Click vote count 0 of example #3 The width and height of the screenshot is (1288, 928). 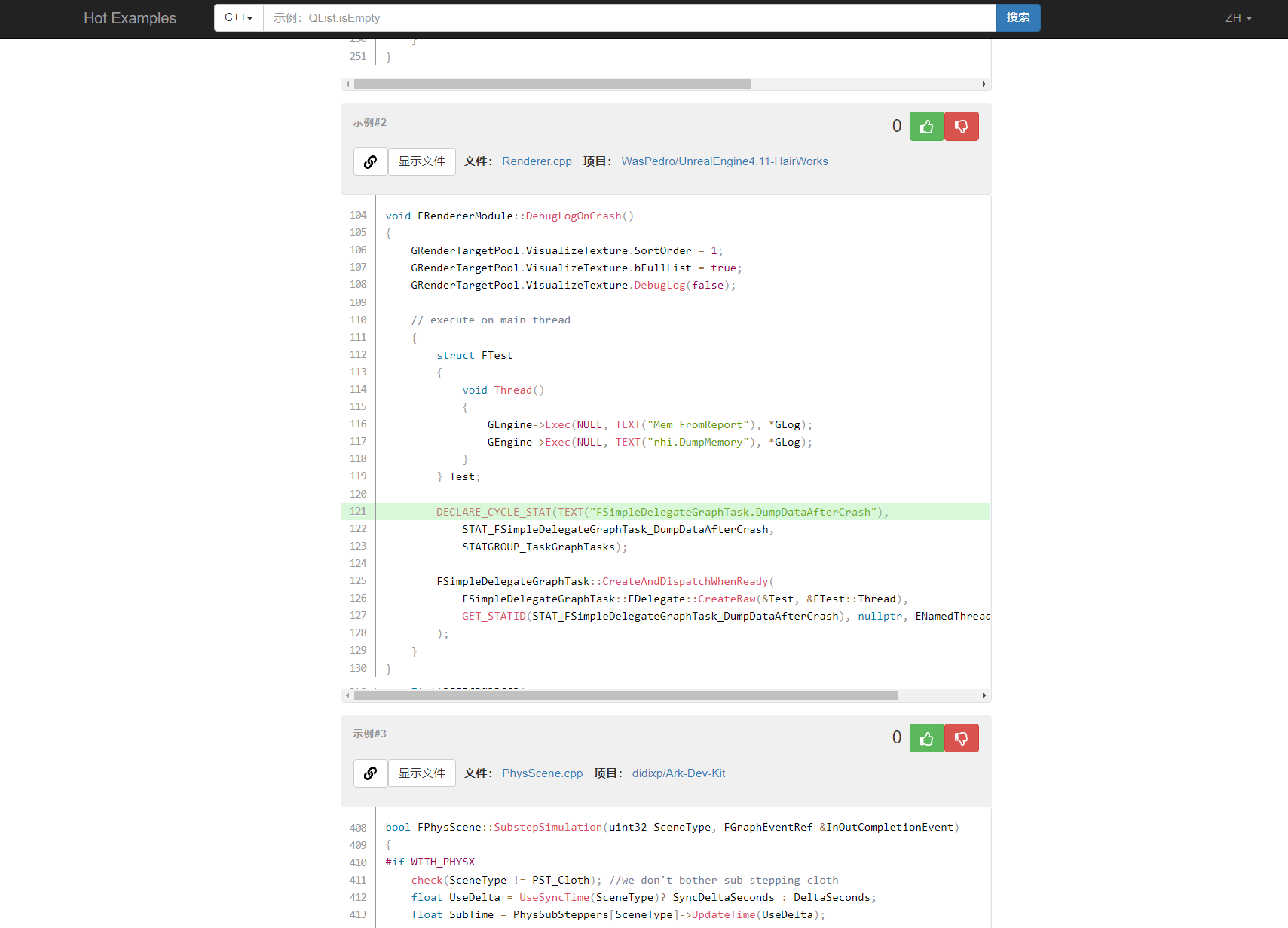(x=897, y=737)
